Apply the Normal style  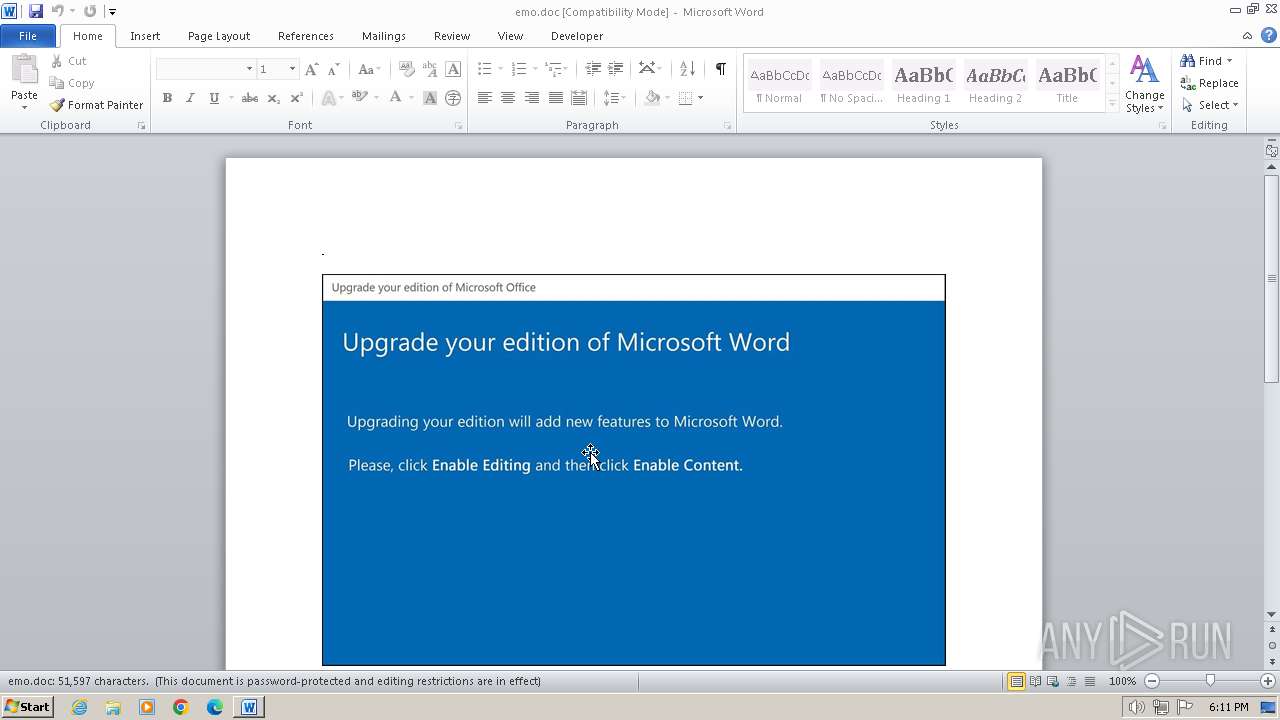point(779,83)
